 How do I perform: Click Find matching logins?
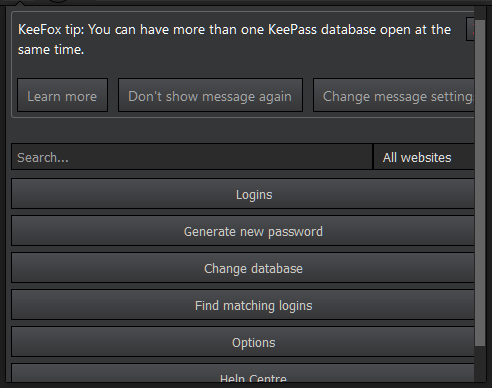point(243,305)
